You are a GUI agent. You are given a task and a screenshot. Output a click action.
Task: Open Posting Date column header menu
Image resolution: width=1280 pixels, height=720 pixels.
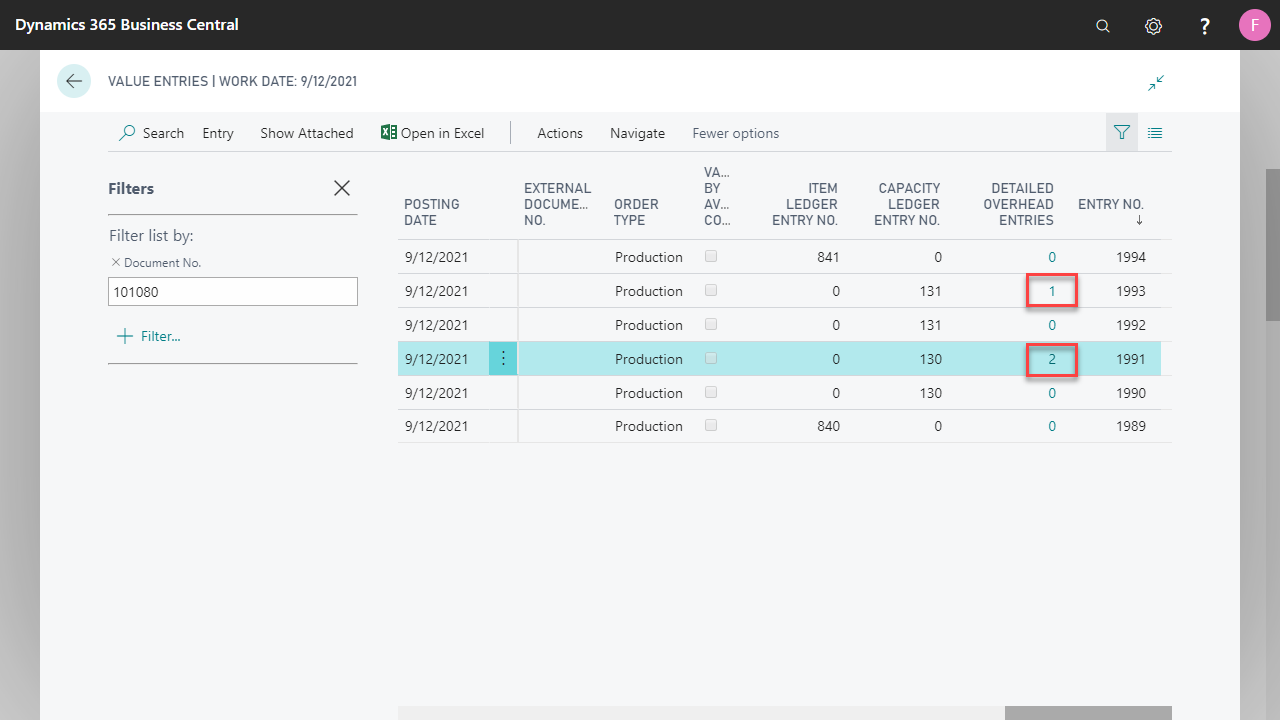432,212
